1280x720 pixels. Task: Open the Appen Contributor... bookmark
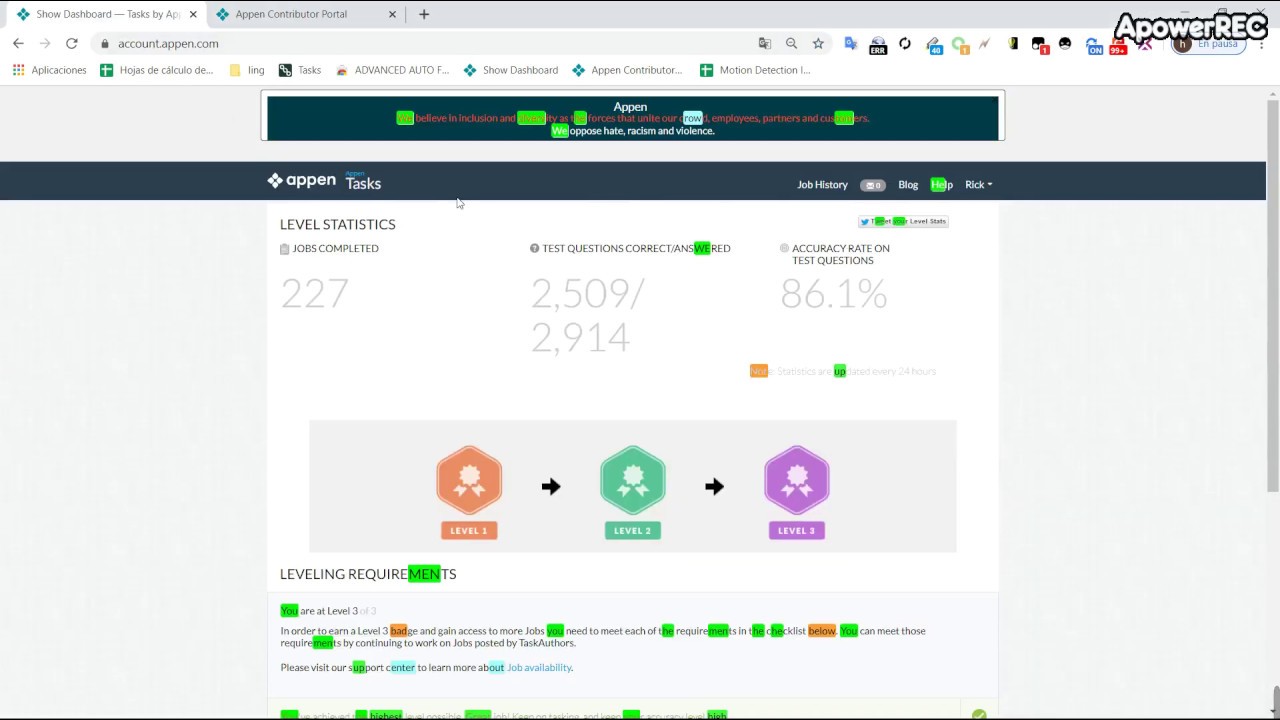(x=627, y=70)
